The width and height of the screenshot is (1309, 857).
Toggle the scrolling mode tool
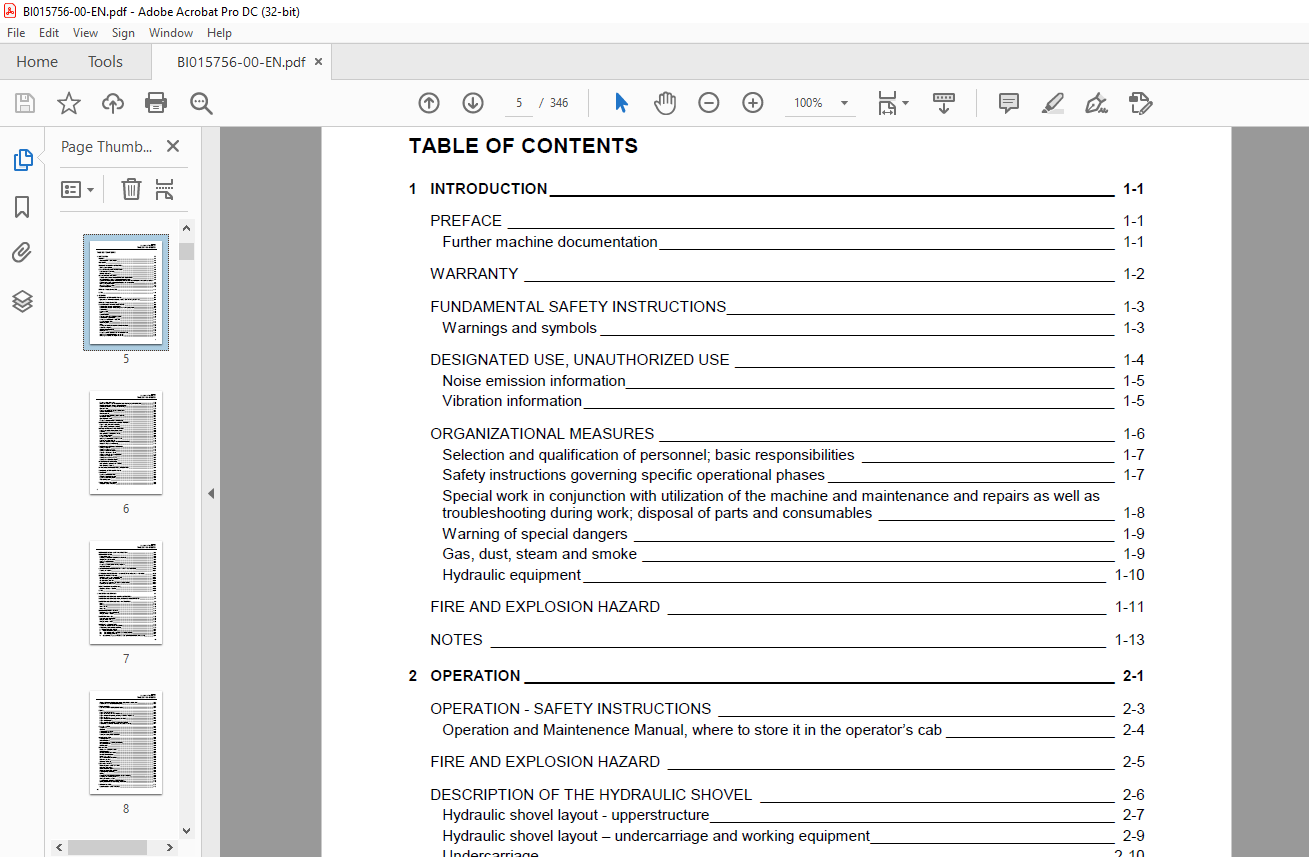[944, 103]
